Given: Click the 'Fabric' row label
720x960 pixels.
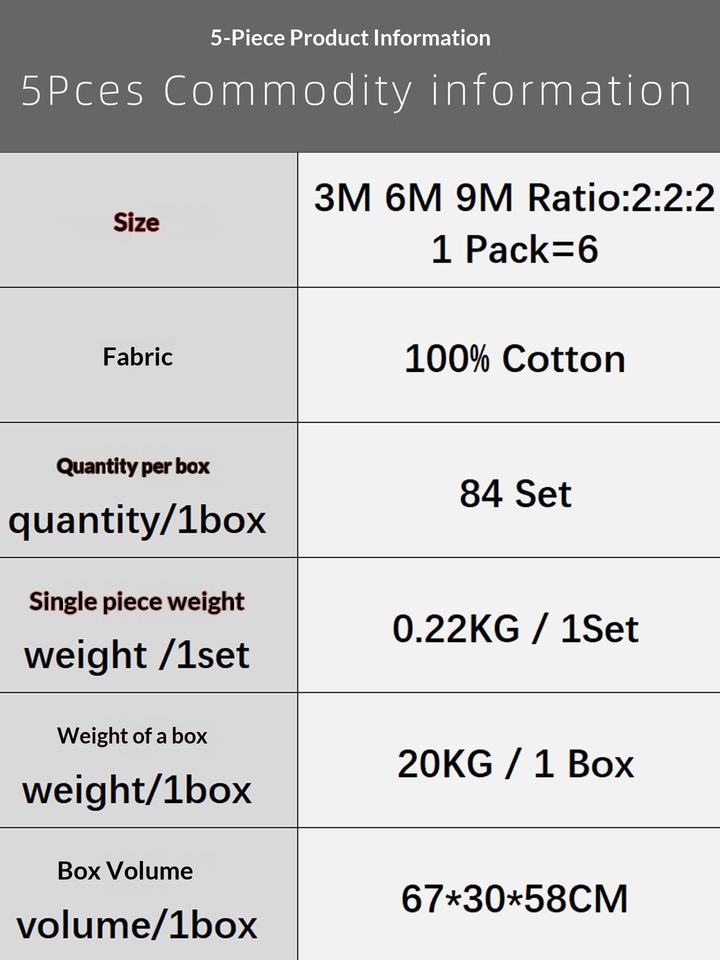Looking at the screenshot, I should point(138,357).
